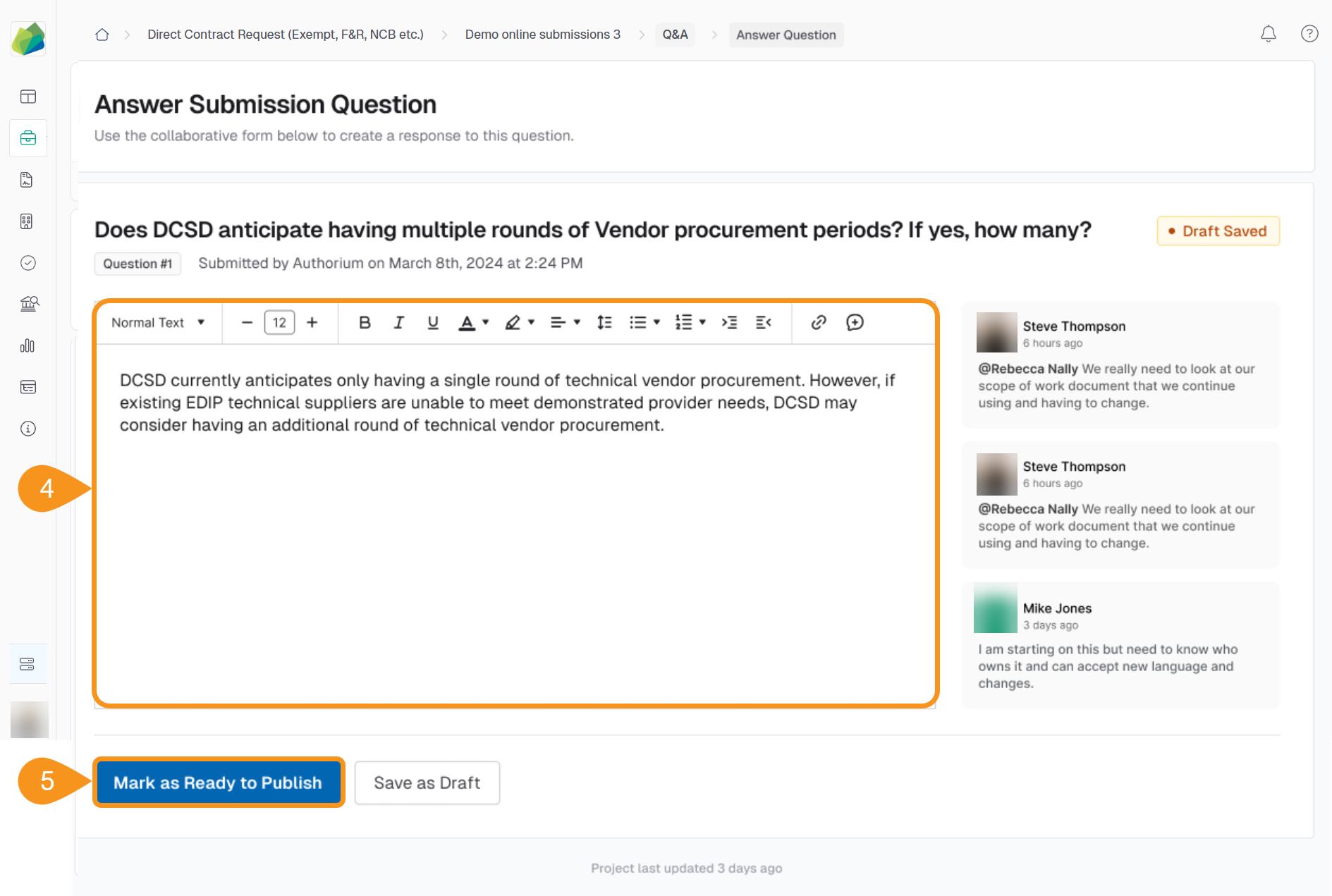Apply highlighter formatting to the text

coord(513,322)
